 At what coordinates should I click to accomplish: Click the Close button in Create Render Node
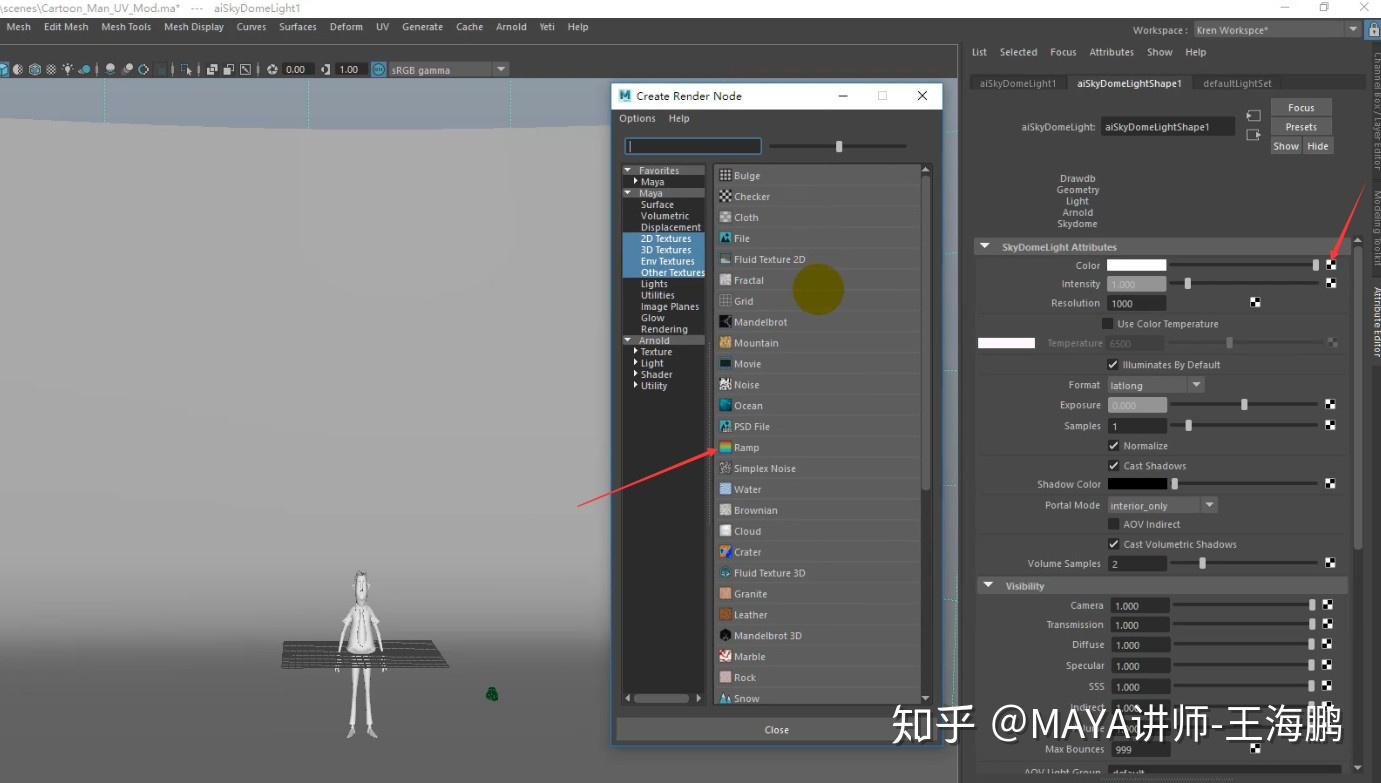coord(776,729)
